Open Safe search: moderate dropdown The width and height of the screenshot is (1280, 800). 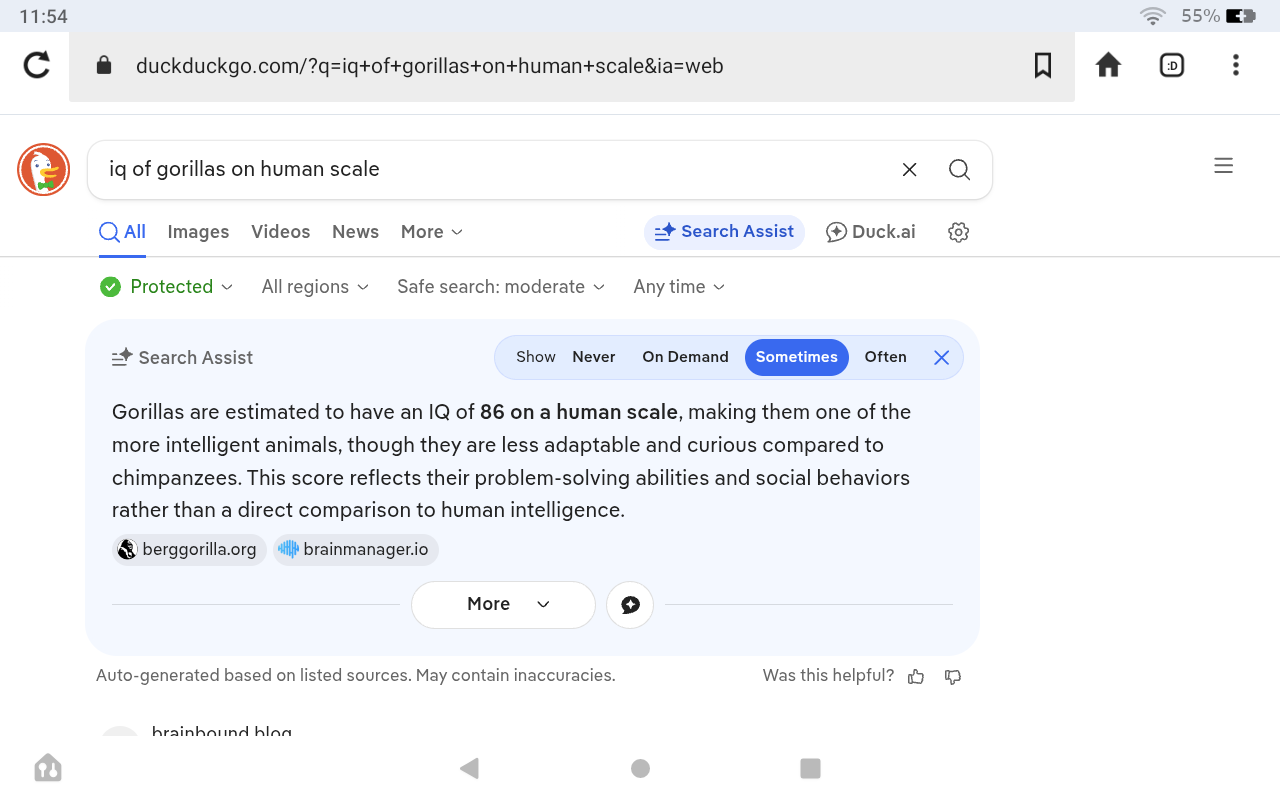[x=501, y=287]
